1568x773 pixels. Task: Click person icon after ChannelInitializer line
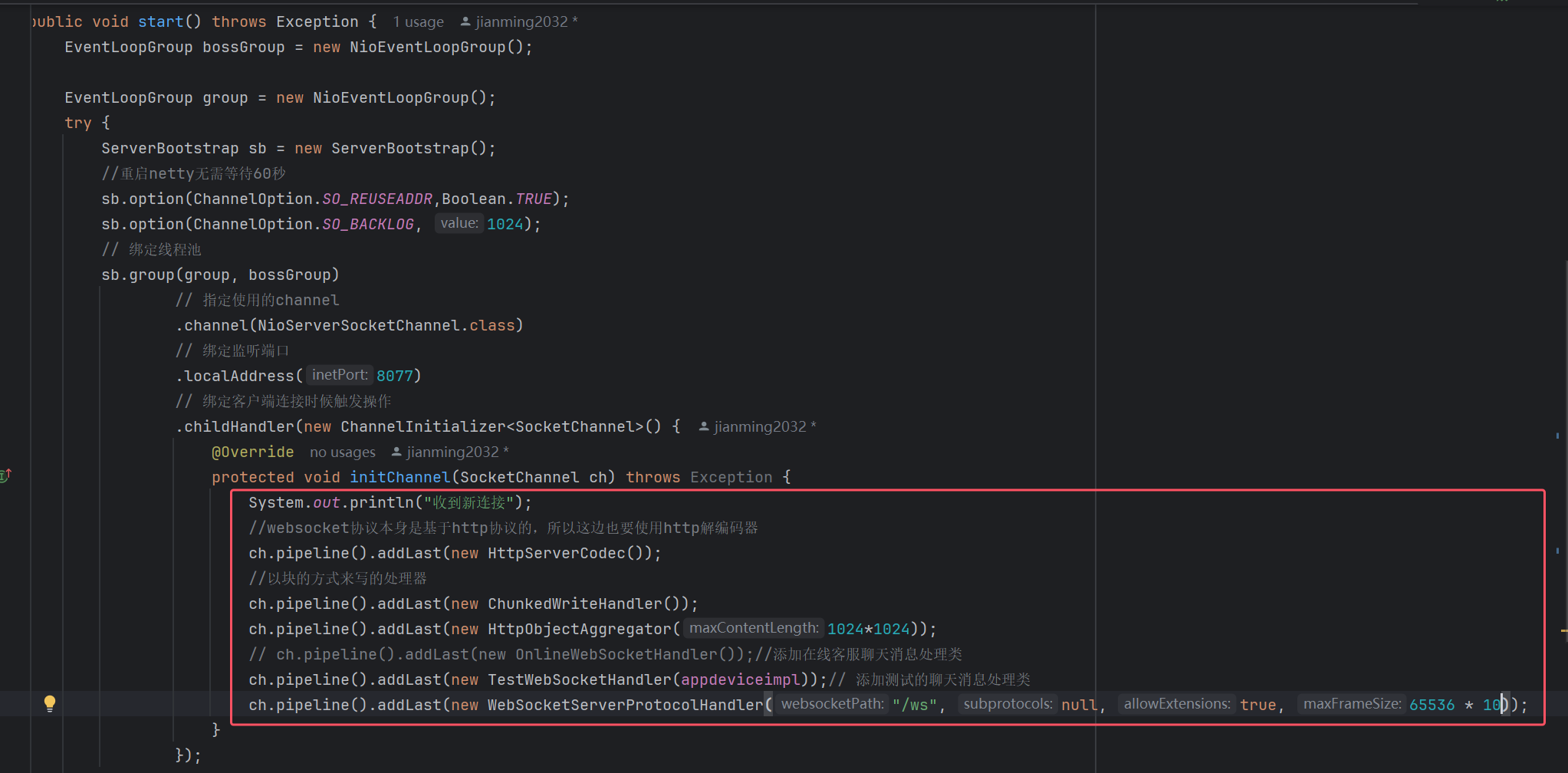[x=703, y=427]
